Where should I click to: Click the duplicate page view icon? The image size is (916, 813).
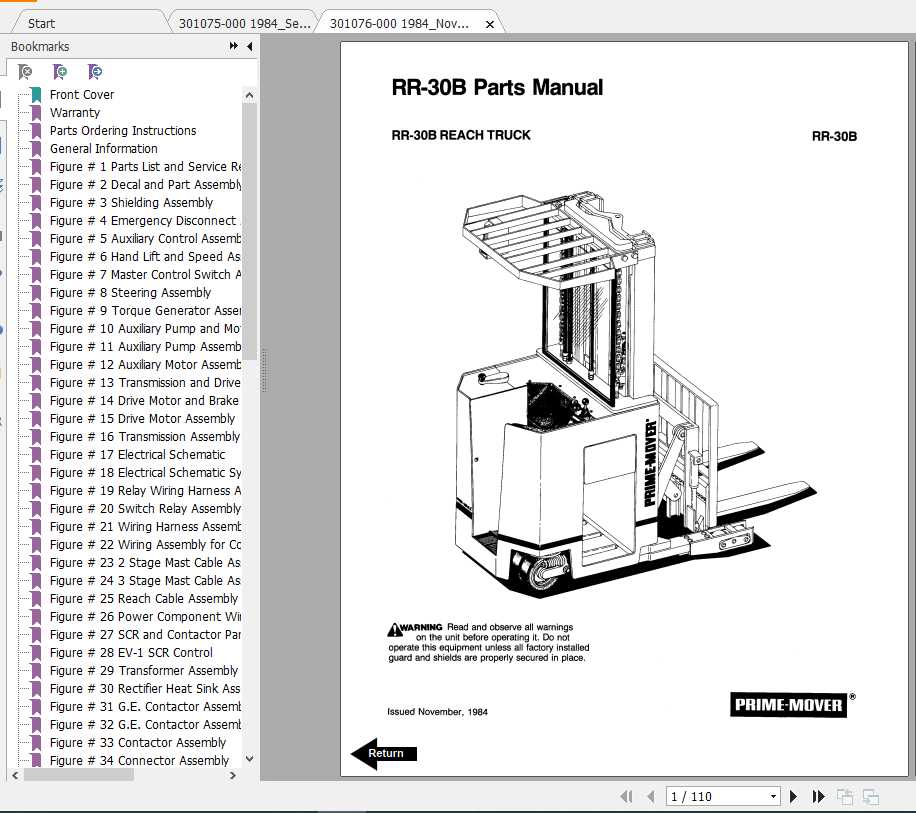pos(843,796)
